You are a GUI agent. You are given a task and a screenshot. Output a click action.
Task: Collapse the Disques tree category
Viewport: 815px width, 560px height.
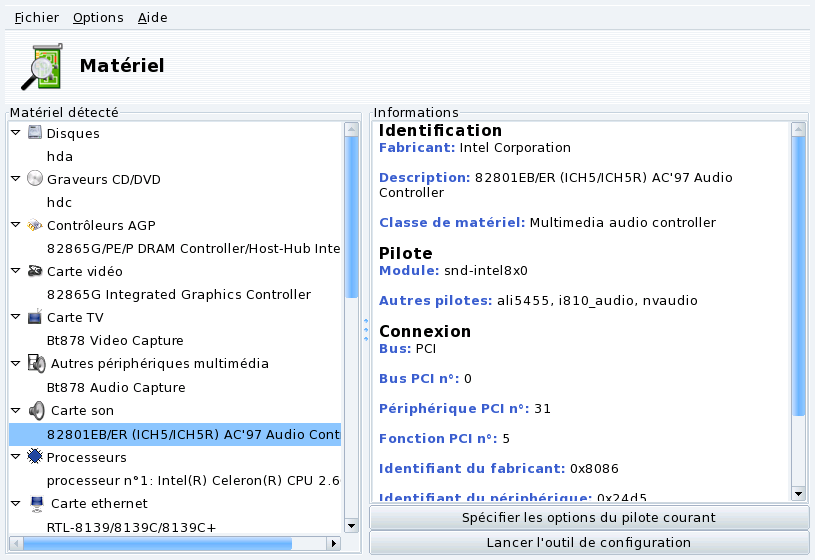16,133
